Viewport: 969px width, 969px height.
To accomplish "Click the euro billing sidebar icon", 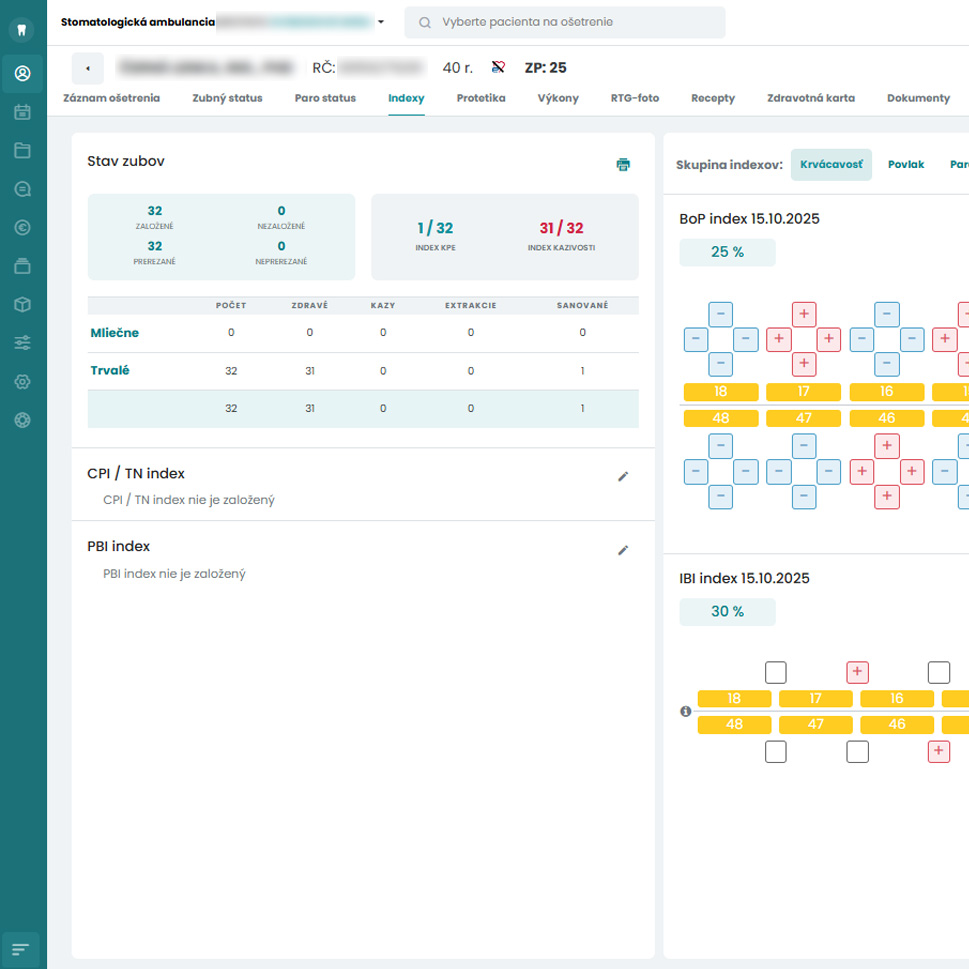I will coord(22,227).
